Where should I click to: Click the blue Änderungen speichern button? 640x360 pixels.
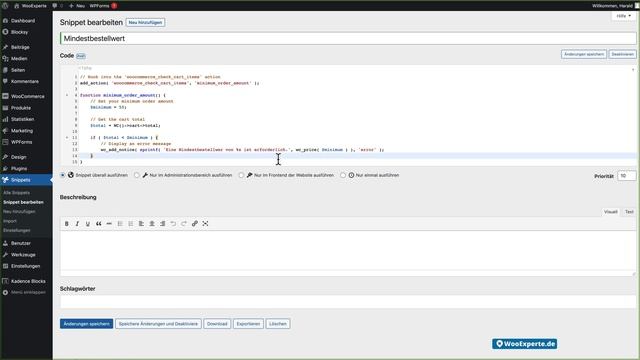[87, 324]
